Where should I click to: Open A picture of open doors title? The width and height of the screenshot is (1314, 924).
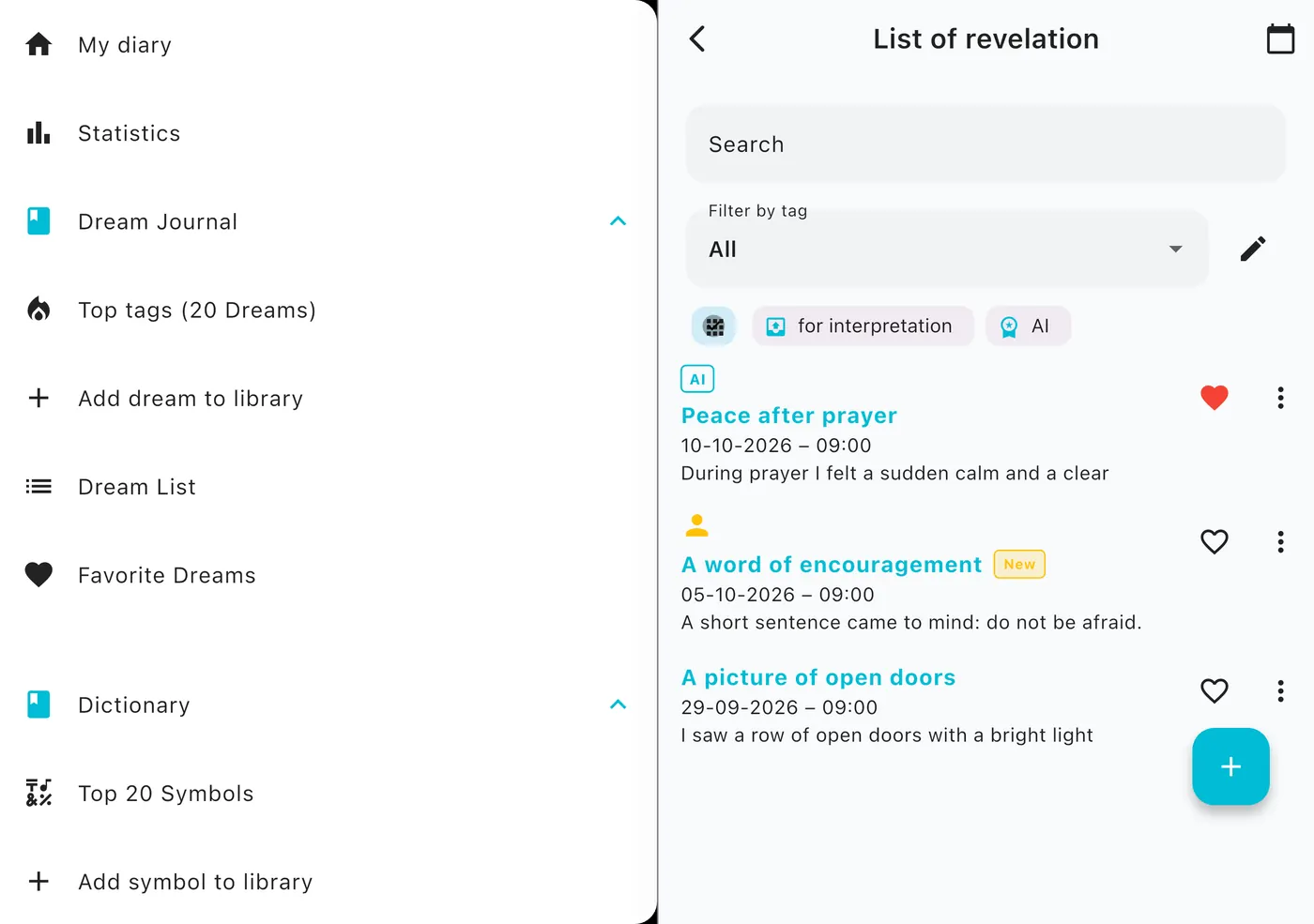[x=818, y=677]
